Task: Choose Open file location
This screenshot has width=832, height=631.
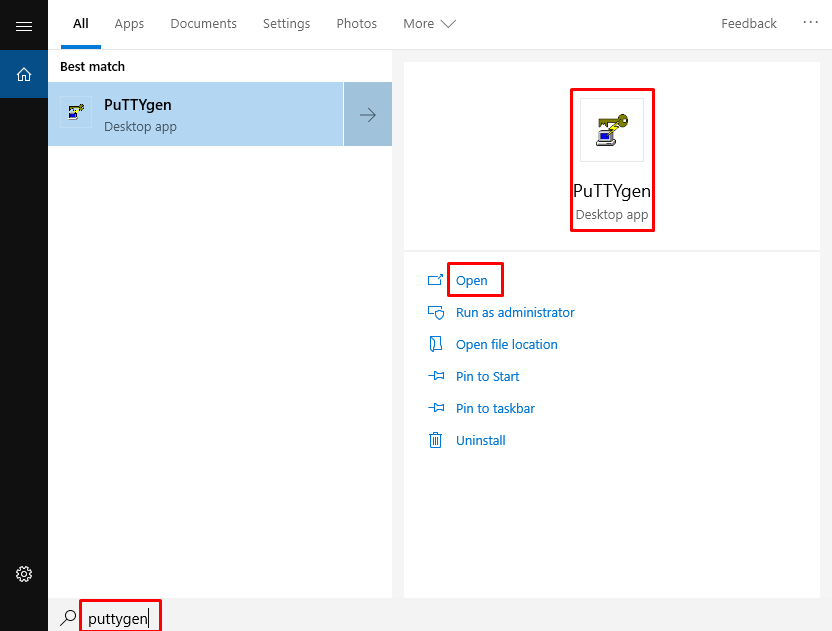Action: point(507,344)
